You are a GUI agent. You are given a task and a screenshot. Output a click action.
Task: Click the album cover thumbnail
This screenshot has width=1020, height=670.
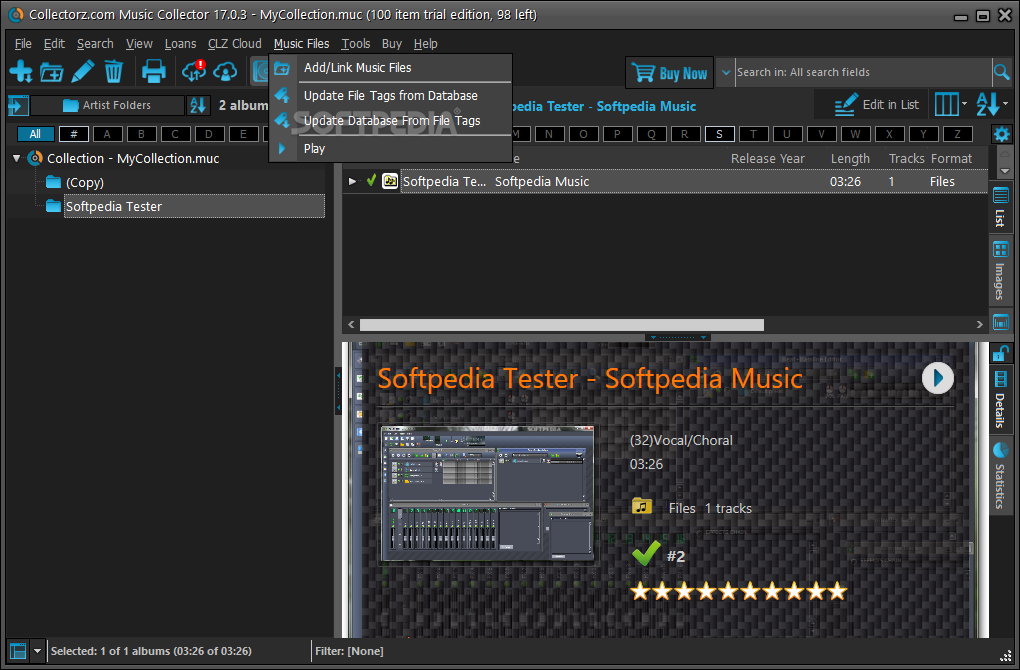tap(487, 494)
